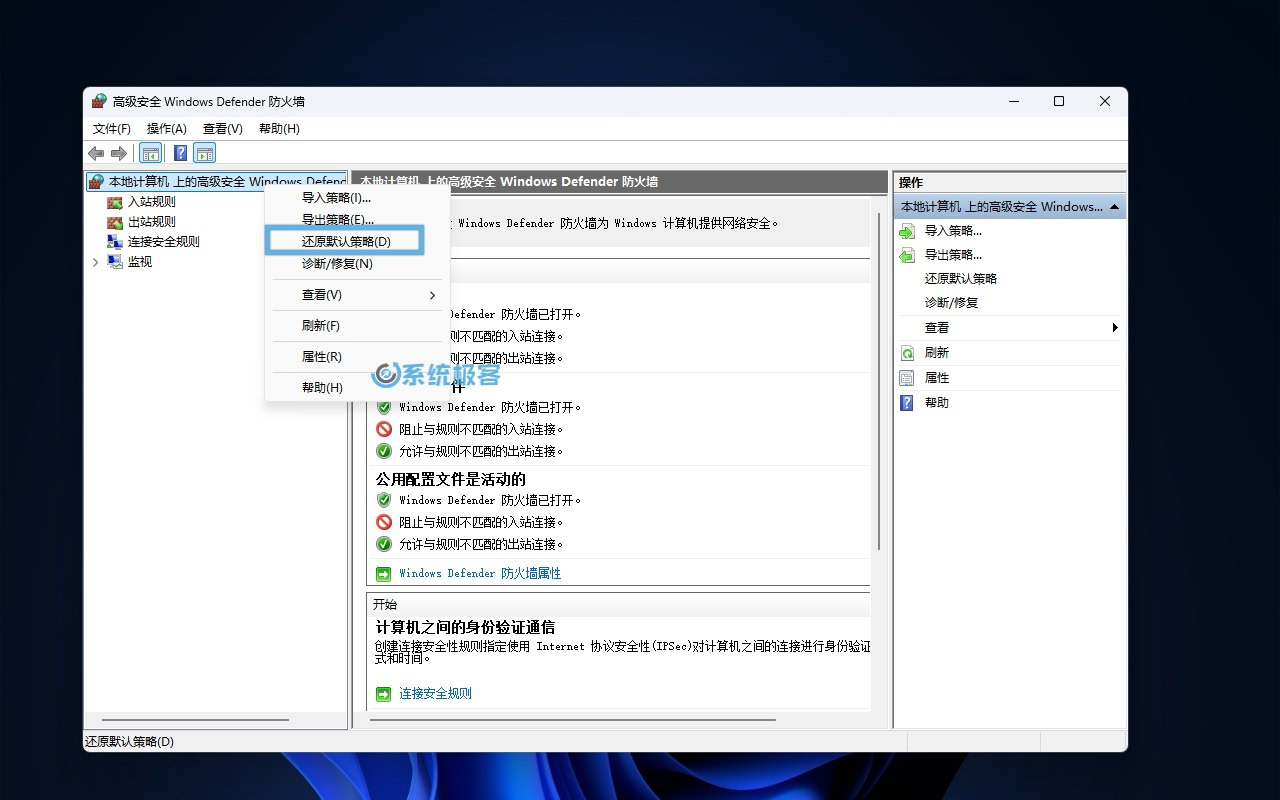Click the back navigation arrow in the toolbar

[95, 153]
